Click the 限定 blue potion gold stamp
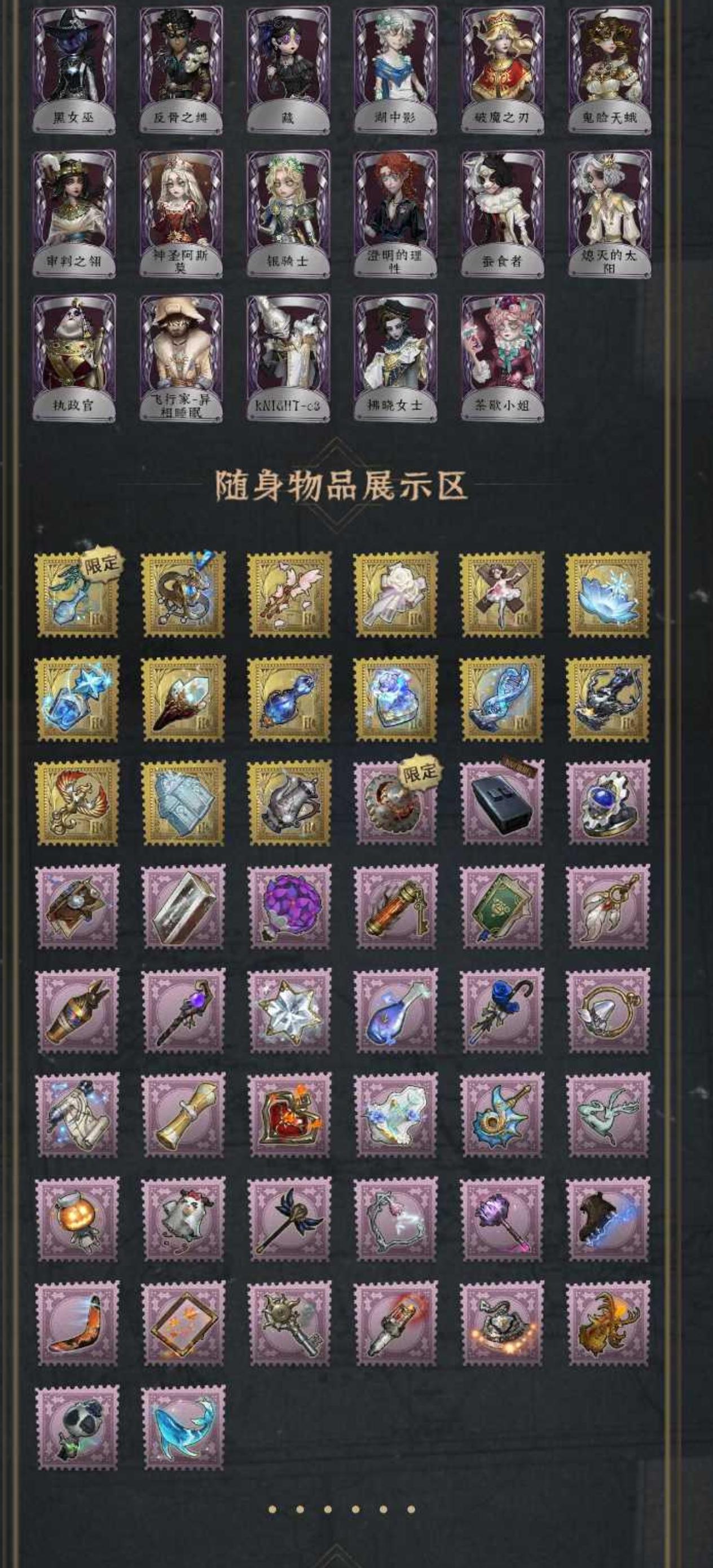The image size is (713, 1568). click(x=77, y=594)
